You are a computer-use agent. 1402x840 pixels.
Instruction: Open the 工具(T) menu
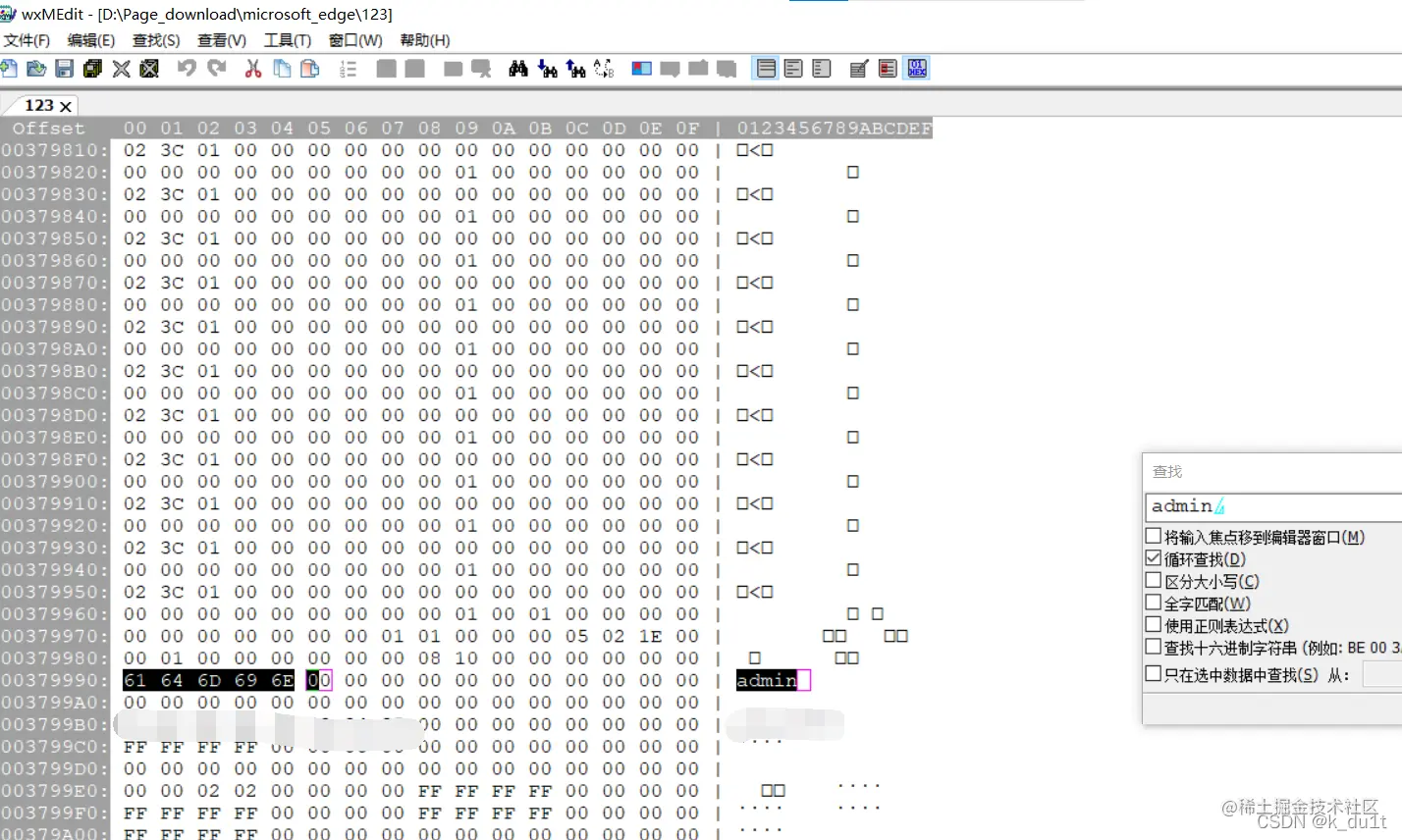[x=287, y=40]
